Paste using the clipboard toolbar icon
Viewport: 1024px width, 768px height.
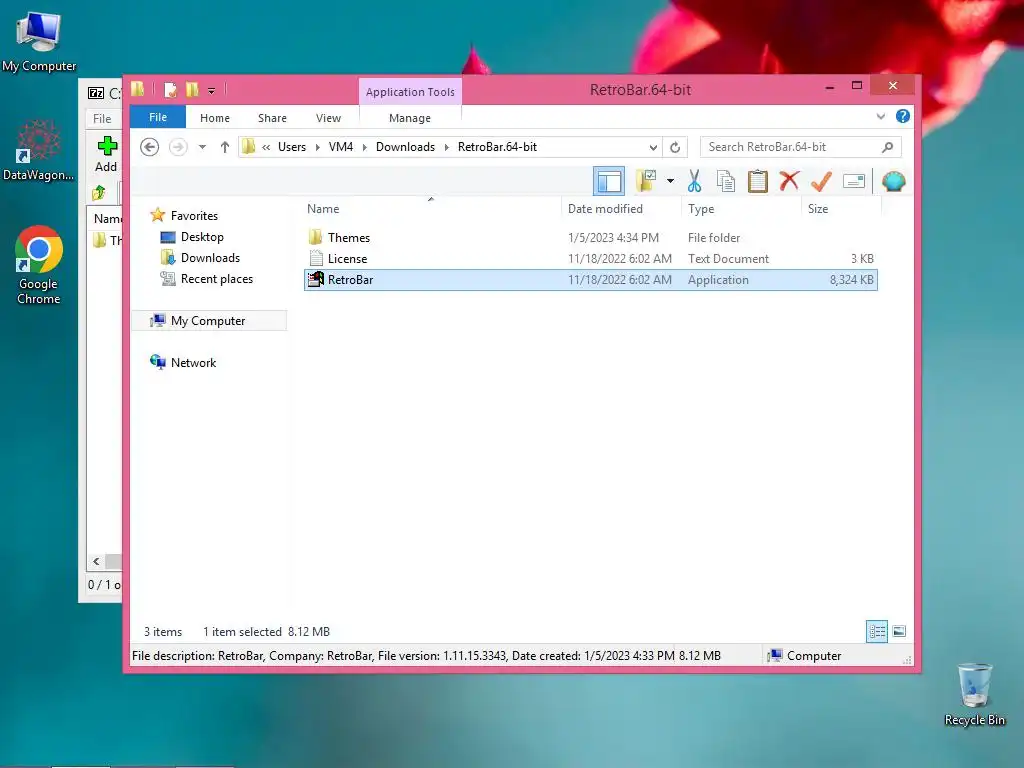point(758,181)
